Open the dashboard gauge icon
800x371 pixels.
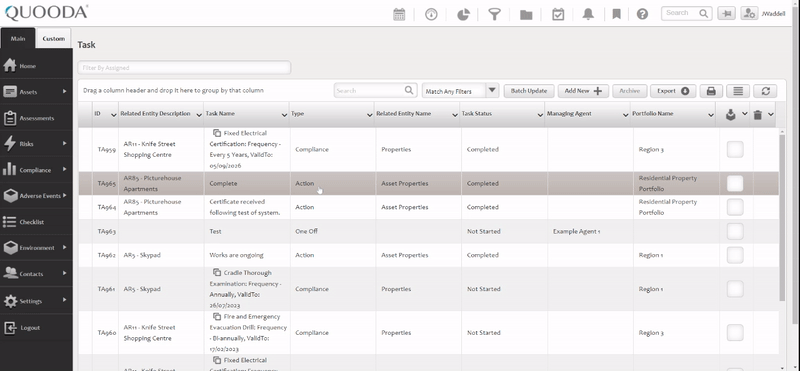click(431, 14)
